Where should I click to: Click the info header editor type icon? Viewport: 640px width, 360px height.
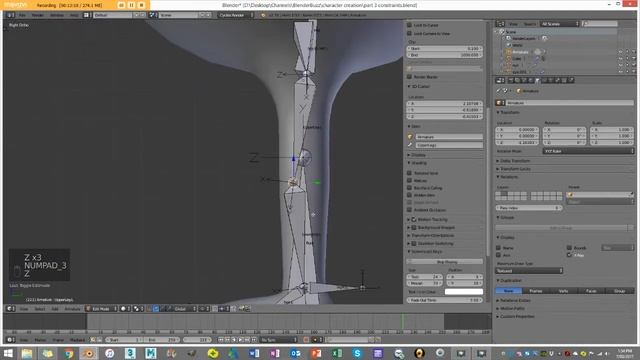tap(10, 15)
